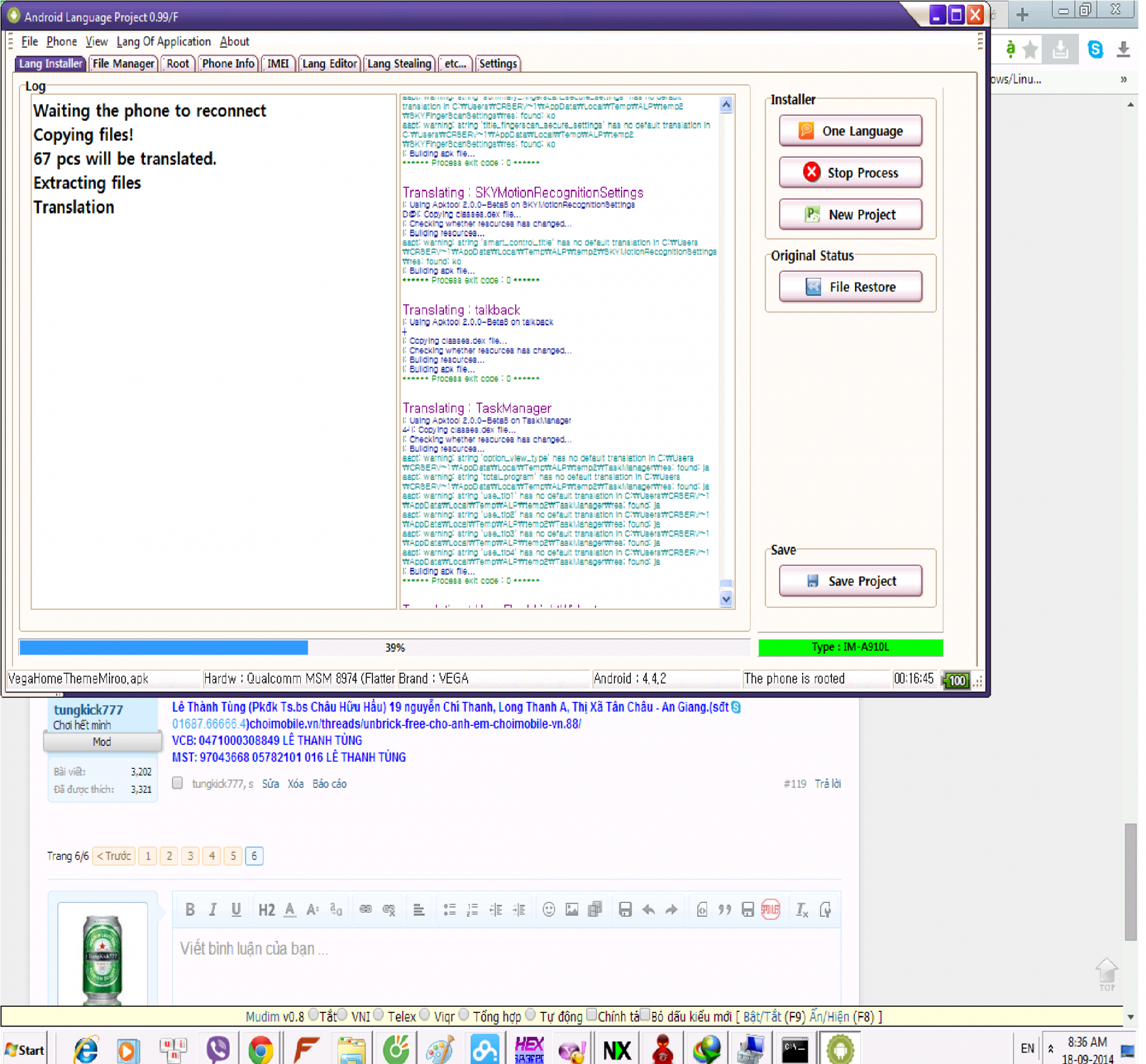Toggle bold in comment editor
Viewport: 1146px width, 1064px height.
(190, 909)
